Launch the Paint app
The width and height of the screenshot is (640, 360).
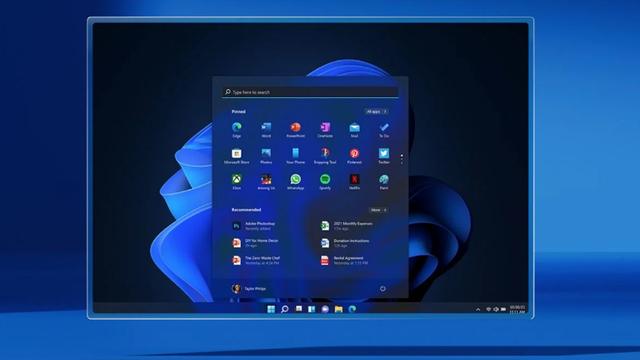click(384, 182)
